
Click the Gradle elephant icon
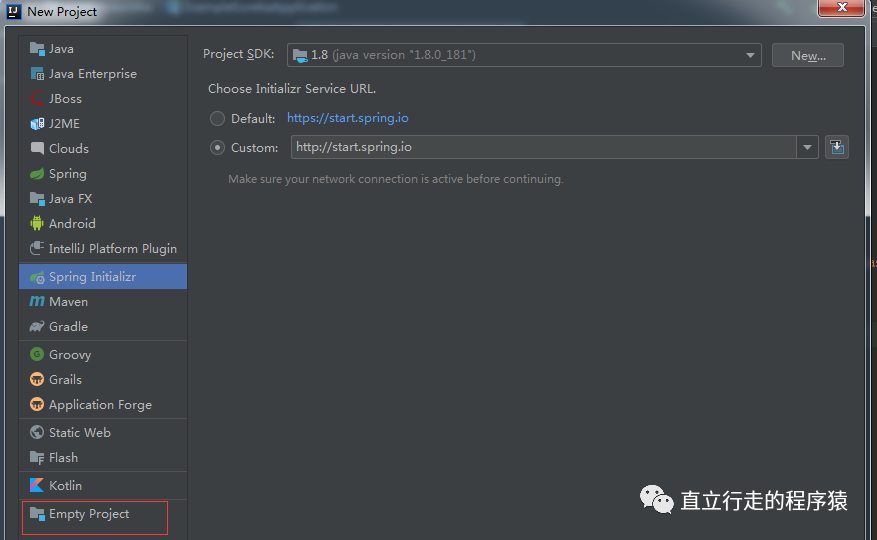37,326
